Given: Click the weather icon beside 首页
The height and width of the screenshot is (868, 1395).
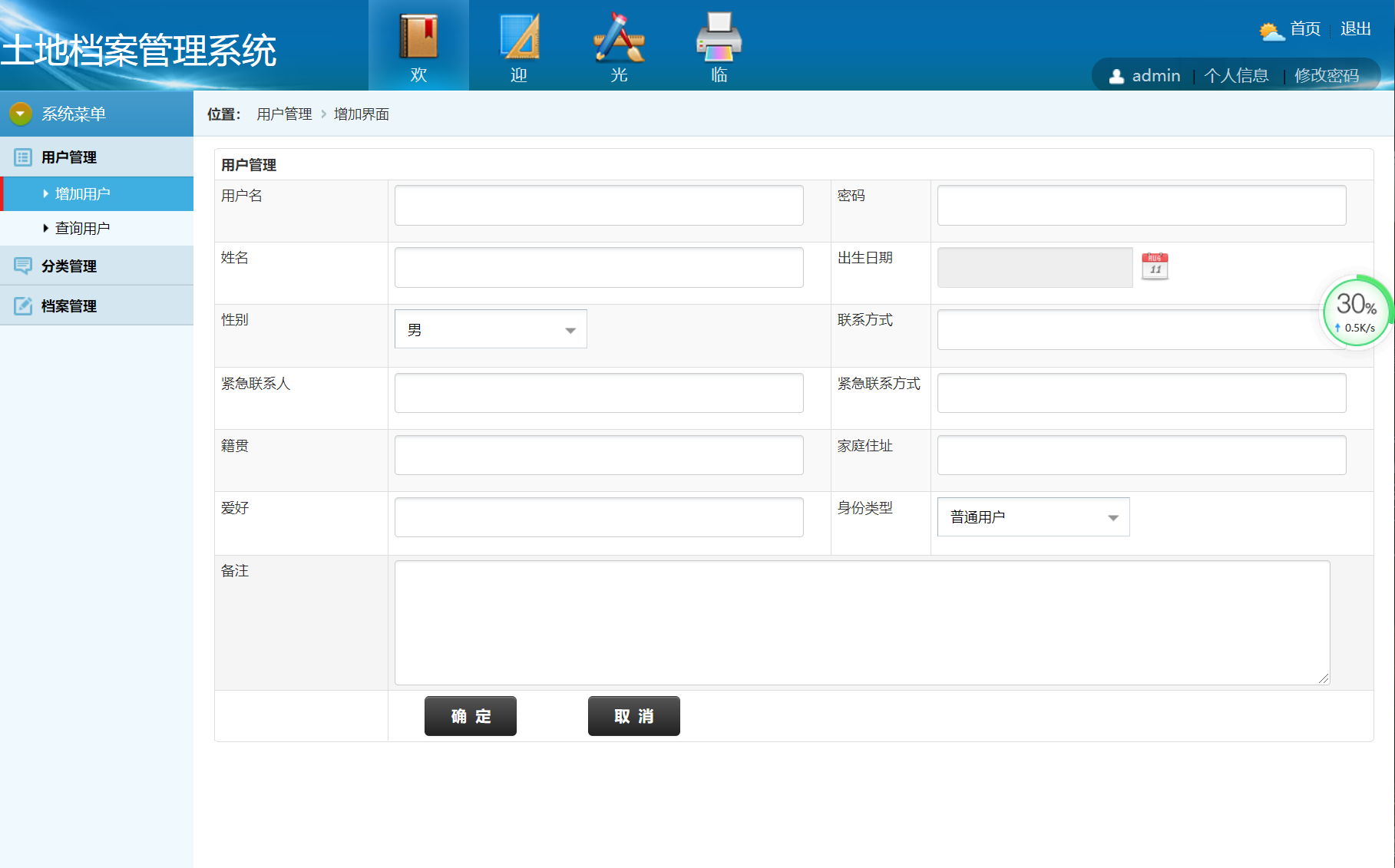Looking at the screenshot, I should coord(1271,31).
